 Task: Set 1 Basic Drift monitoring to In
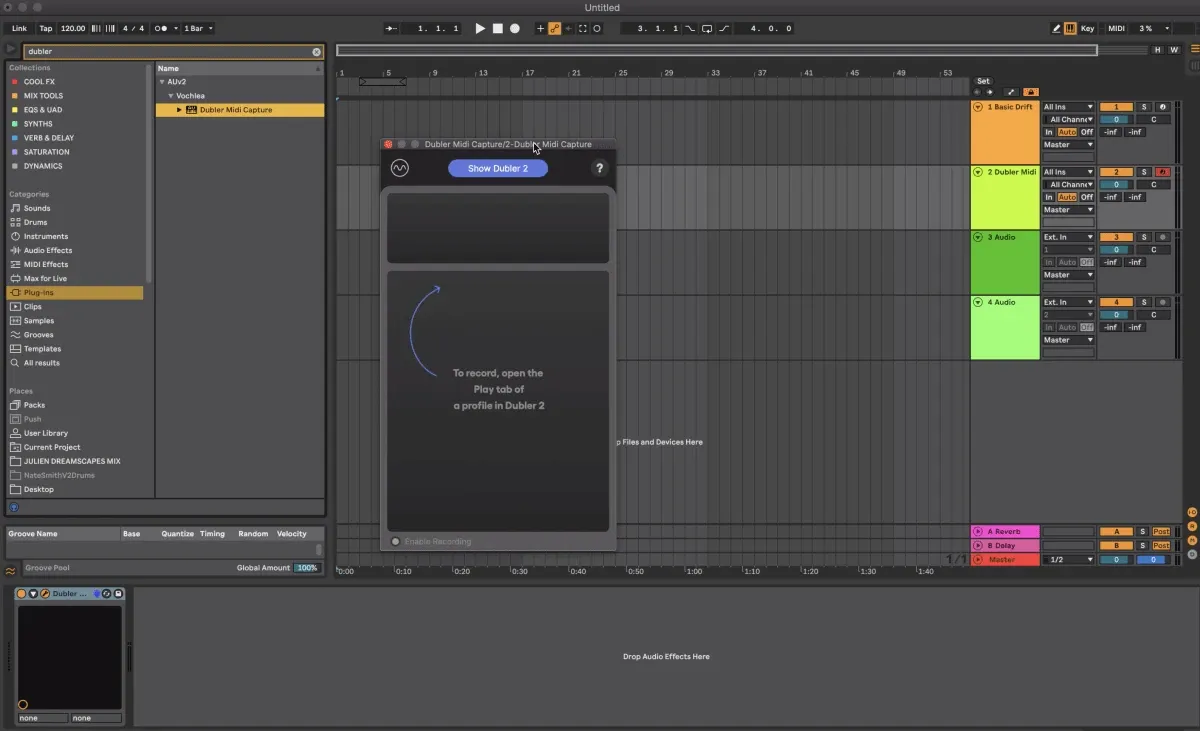1049,132
